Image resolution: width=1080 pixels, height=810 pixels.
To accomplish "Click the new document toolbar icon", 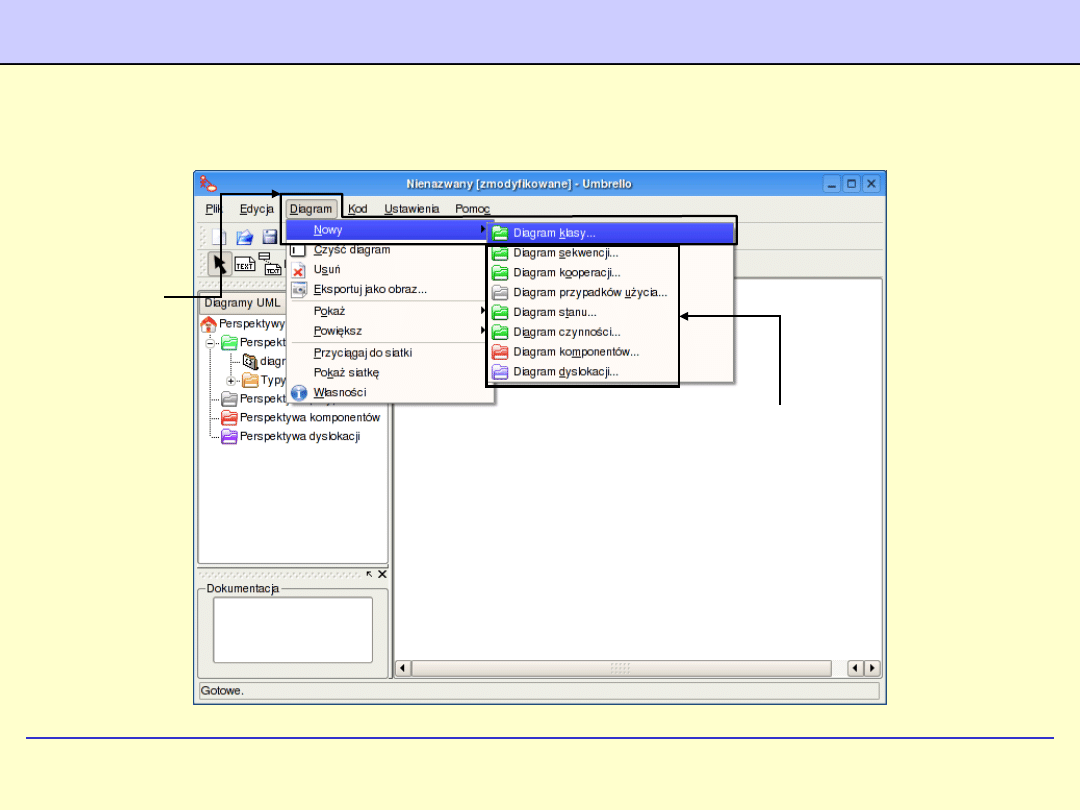I will pos(219,237).
